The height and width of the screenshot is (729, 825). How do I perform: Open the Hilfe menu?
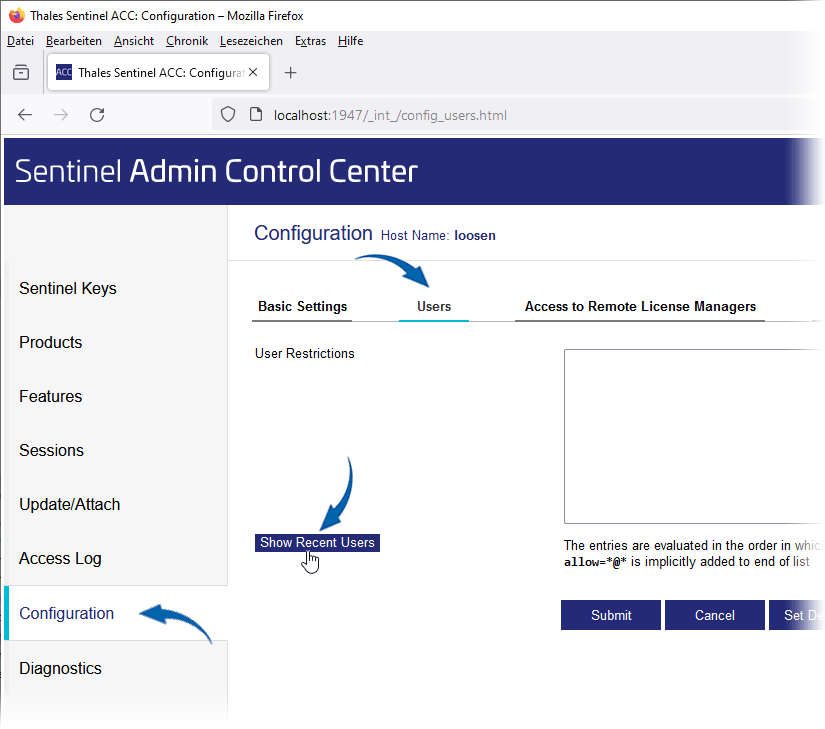coord(350,40)
